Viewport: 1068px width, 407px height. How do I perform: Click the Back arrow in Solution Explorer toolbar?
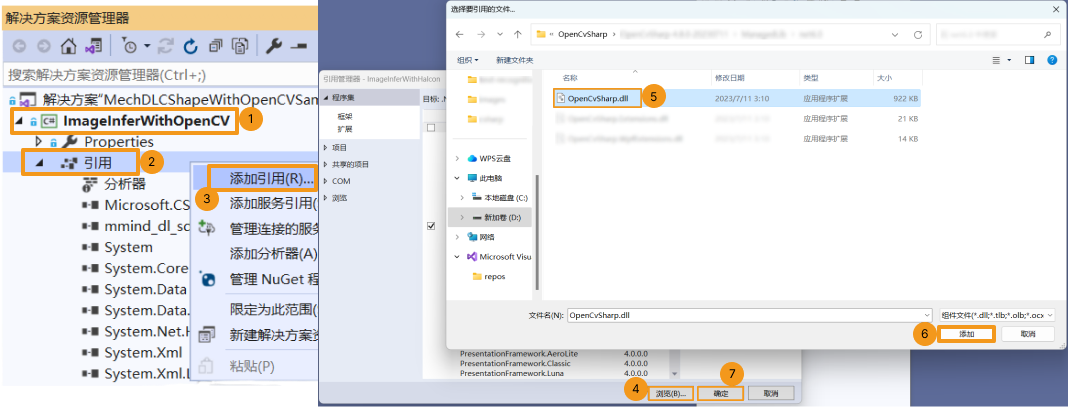(x=18, y=46)
